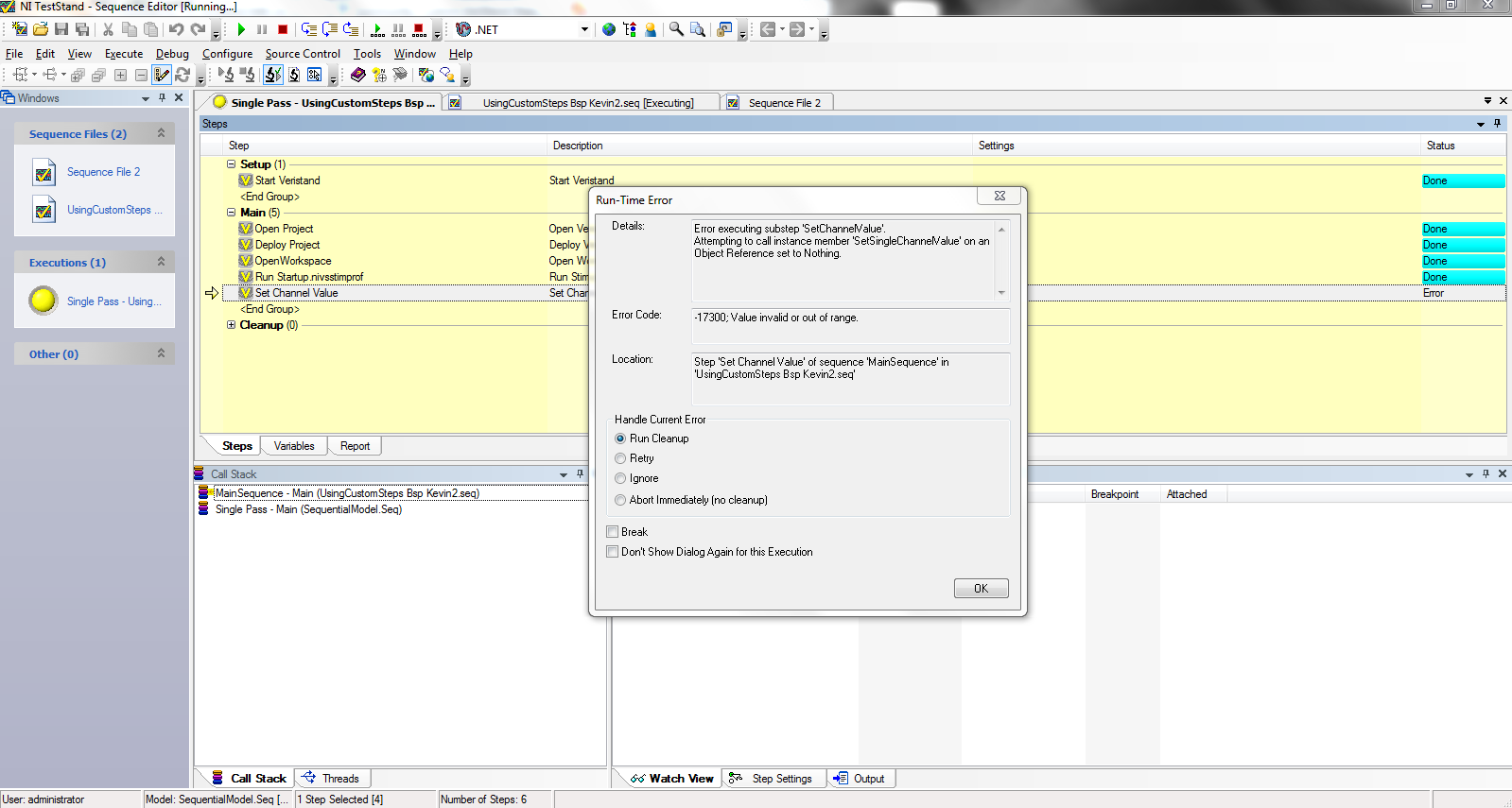
Task: Click the refresh arrows icon in second toolbar
Action: click(182, 75)
